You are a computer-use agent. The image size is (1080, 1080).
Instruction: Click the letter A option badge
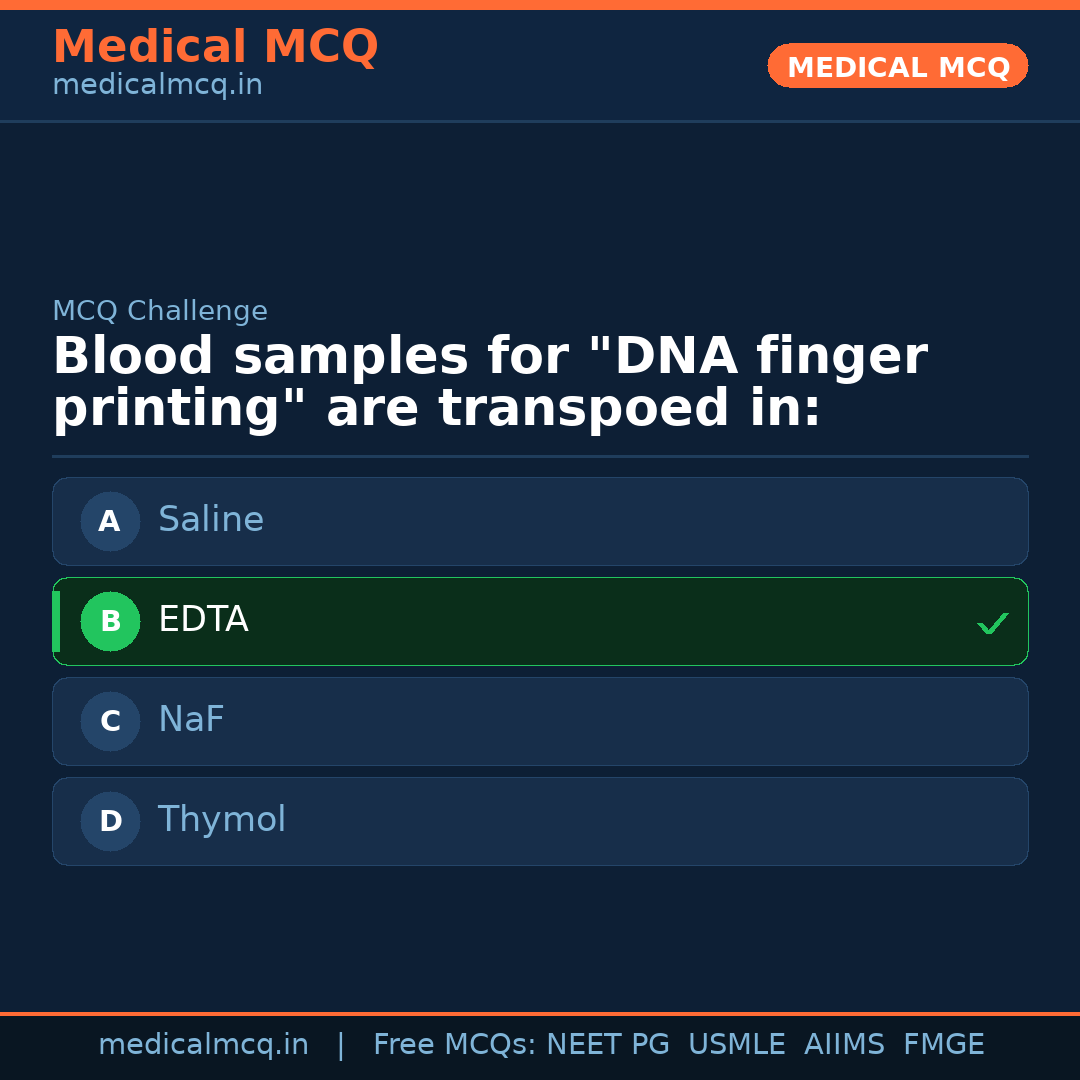point(110,521)
